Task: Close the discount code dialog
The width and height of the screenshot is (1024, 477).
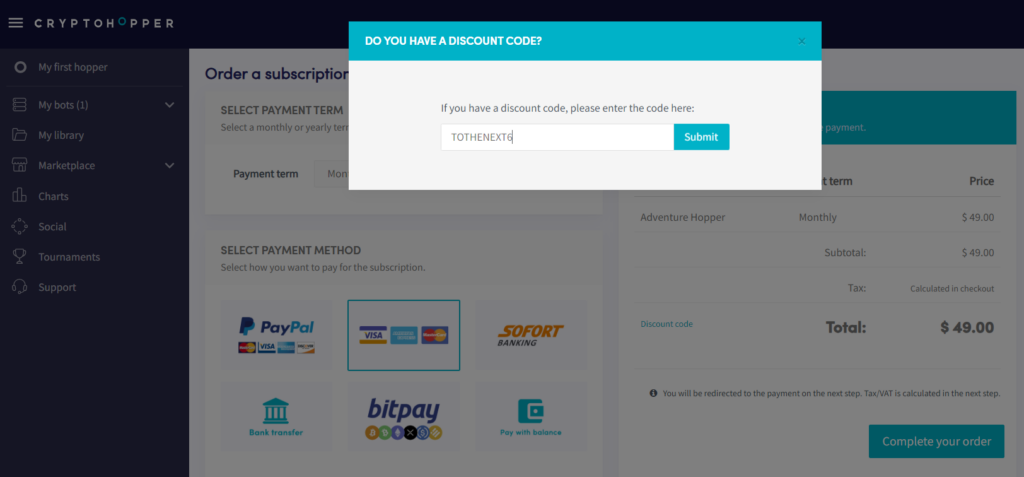Action: (x=802, y=41)
